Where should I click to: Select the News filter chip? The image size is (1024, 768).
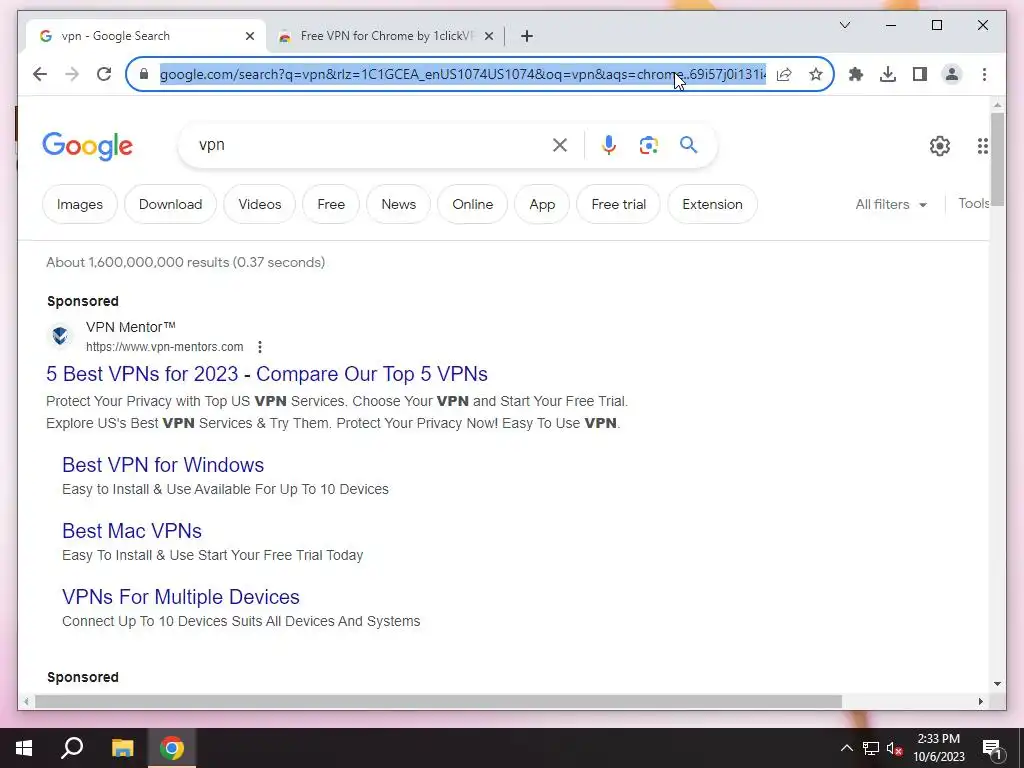pos(398,204)
